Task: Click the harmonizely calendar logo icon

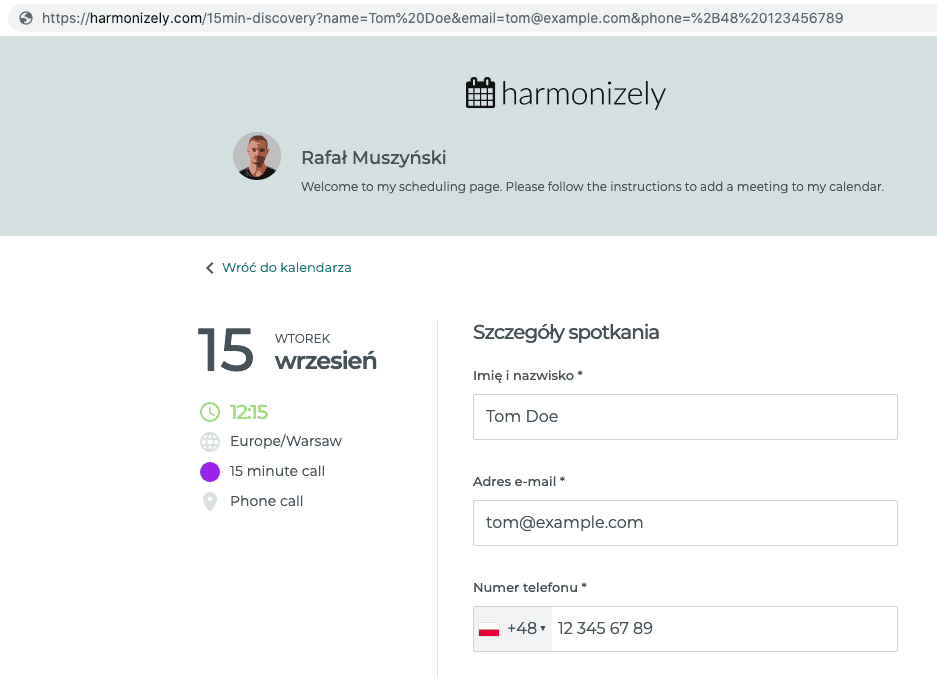Action: pyautogui.click(x=481, y=94)
